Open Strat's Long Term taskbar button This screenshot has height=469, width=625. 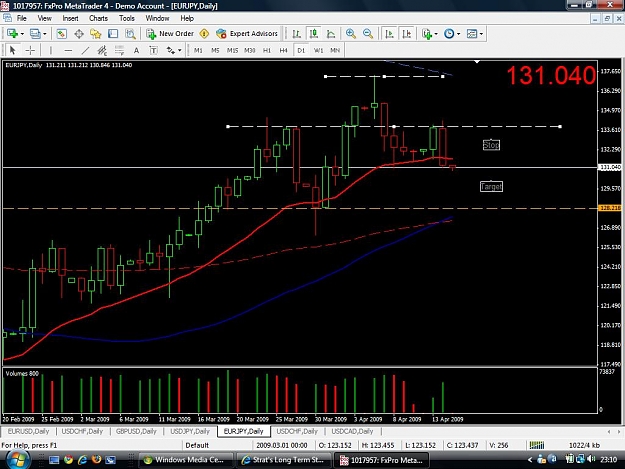pos(284,460)
